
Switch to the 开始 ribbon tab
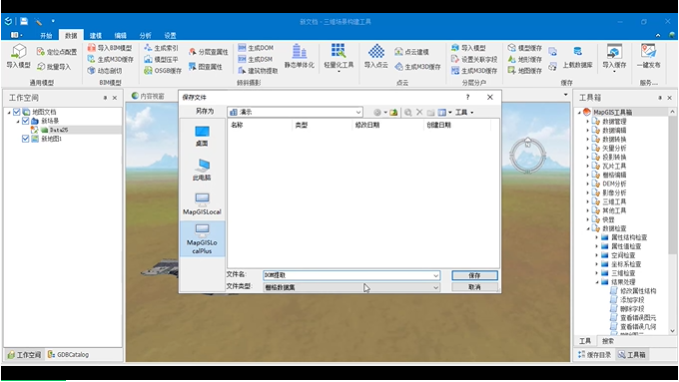coord(46,36)
